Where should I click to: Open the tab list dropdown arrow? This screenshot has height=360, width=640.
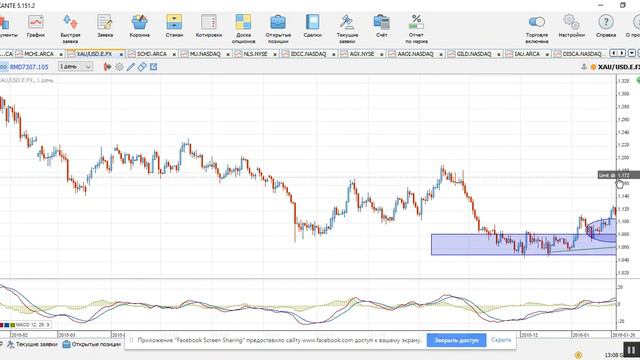[x=632, y=53]
